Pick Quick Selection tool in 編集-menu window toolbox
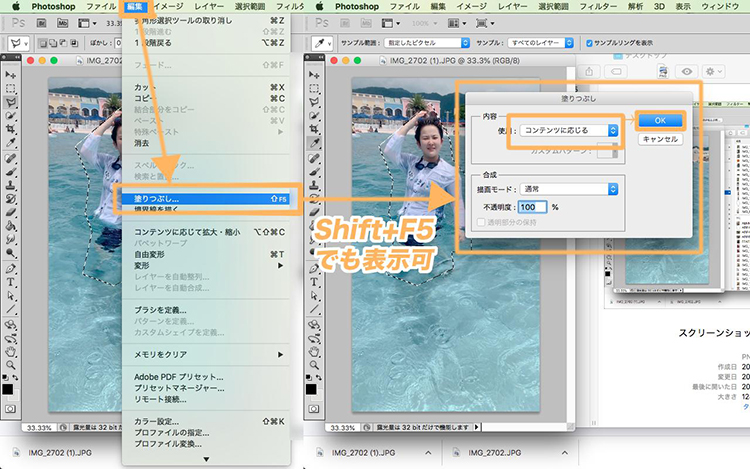Image resolution: width=750 pixels, height=469 pixels. coord(11,115)
